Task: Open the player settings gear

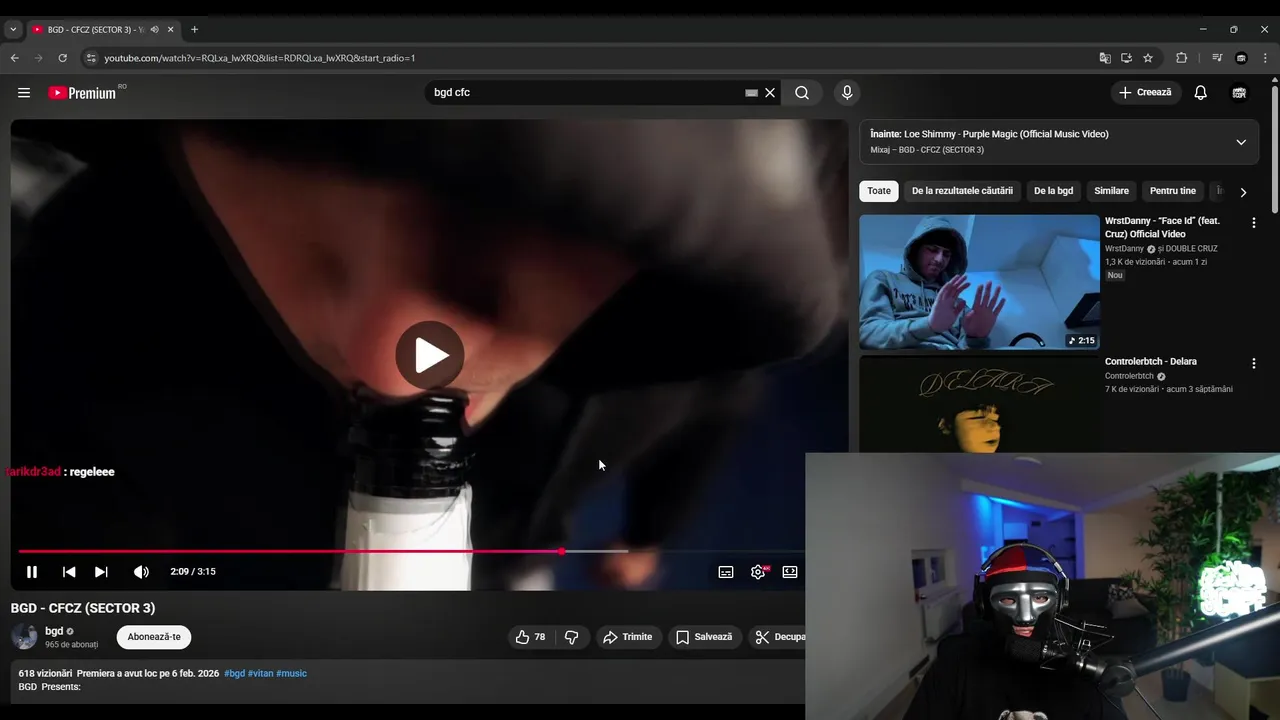Action: click(758, 572)
